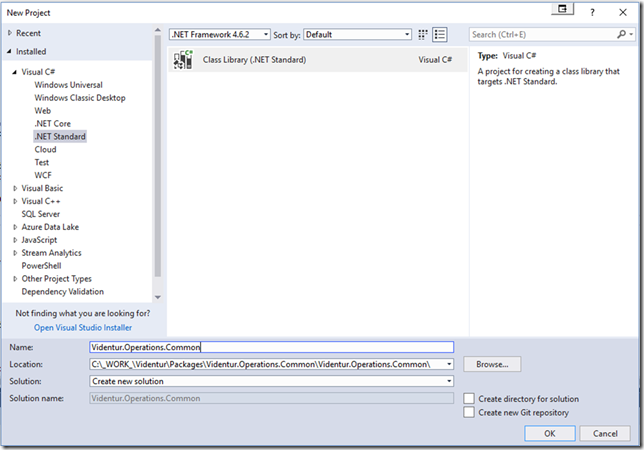Open the .NET Framework 4.6.2 dropdown
644x450 pixels.
[x=220, y=34]
